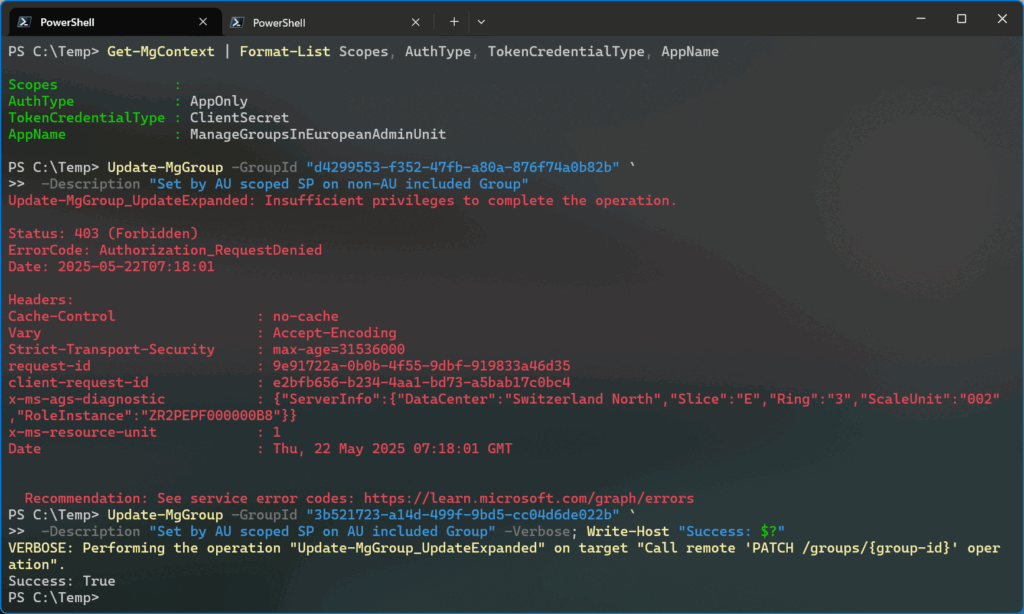Click the learn.microsoft.com/graph/errors URL
Screen dimensions: 1024x614
click(x=528, y=498)
